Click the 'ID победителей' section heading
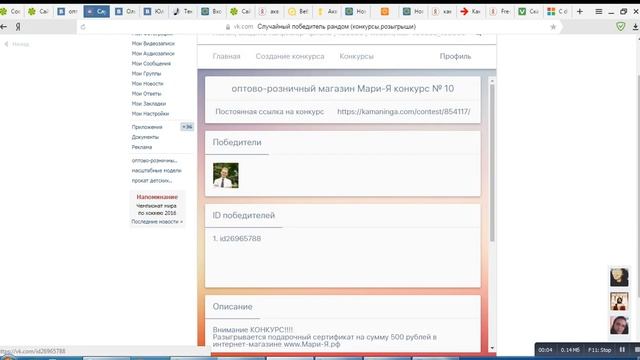Screen dimensions: 640x360 244,215
